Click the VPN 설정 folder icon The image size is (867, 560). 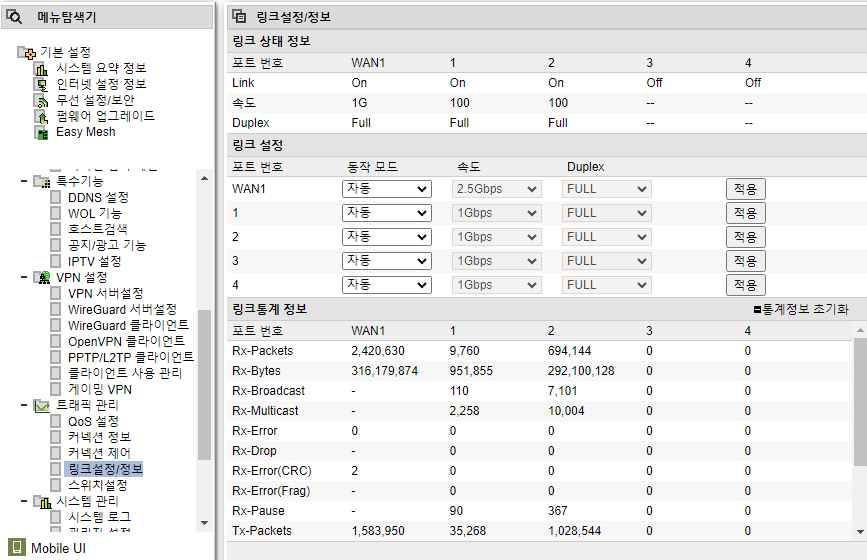tap(42, 278)
